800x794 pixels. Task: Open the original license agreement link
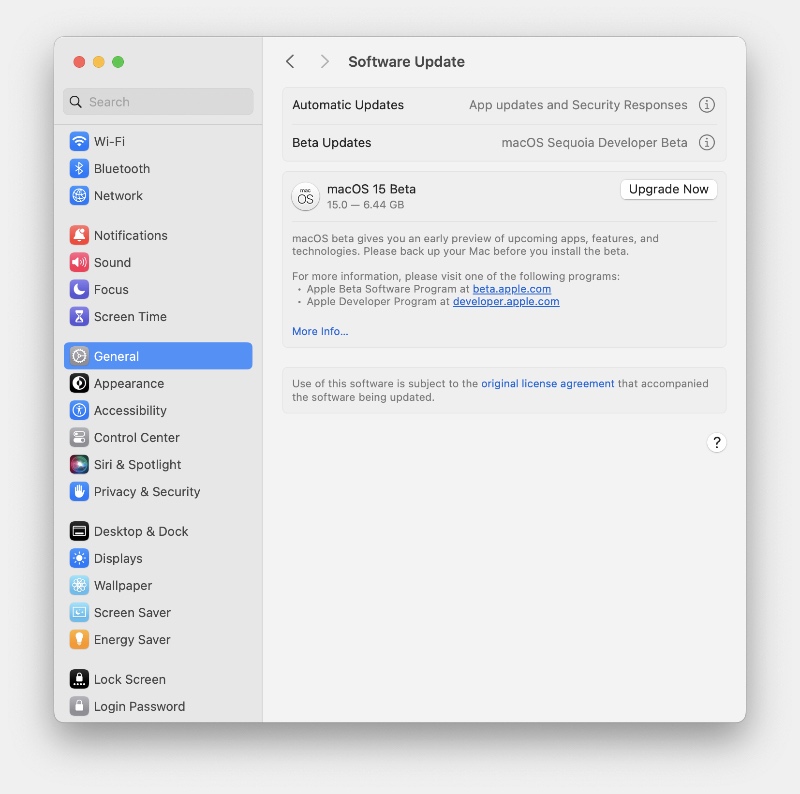coord(547,383)
